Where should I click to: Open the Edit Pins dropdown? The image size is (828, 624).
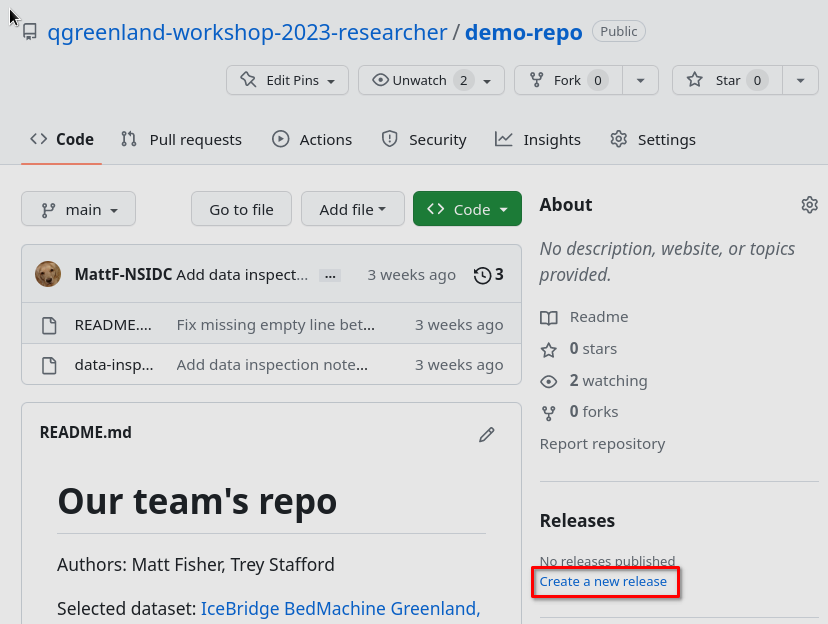click(x=287, y=80)
